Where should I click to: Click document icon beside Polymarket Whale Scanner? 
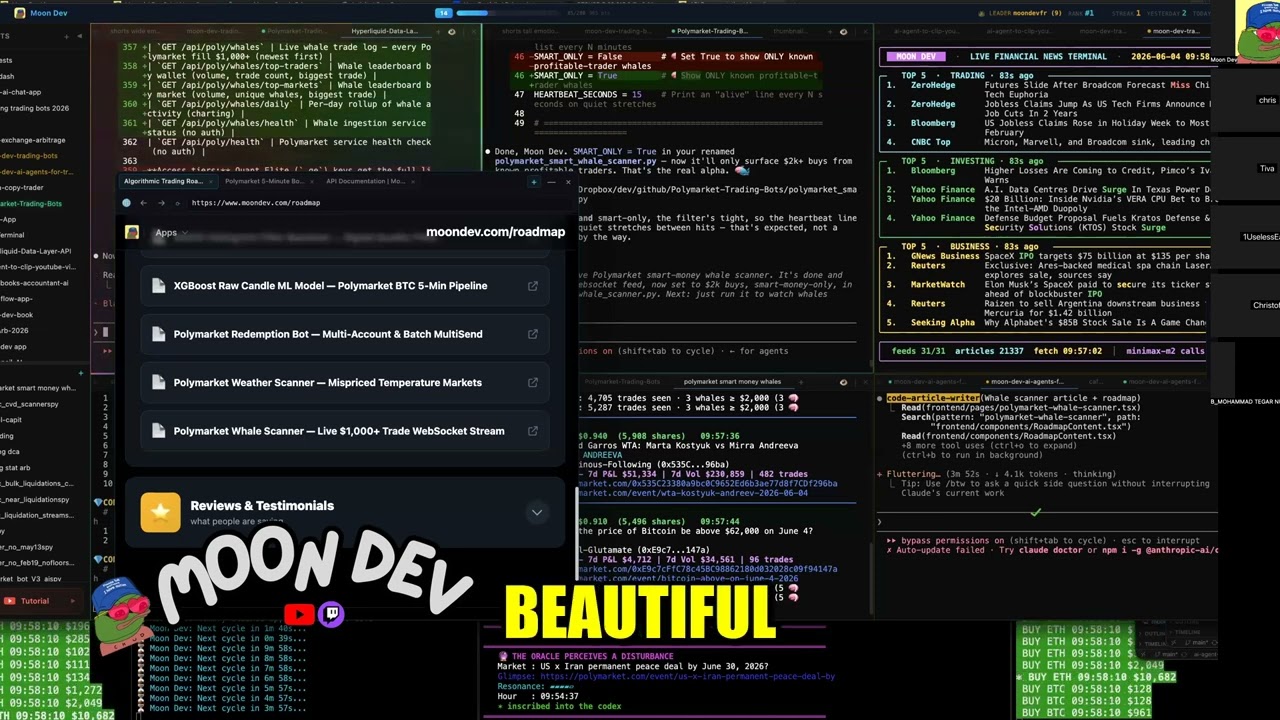click(x=158, y=431)
